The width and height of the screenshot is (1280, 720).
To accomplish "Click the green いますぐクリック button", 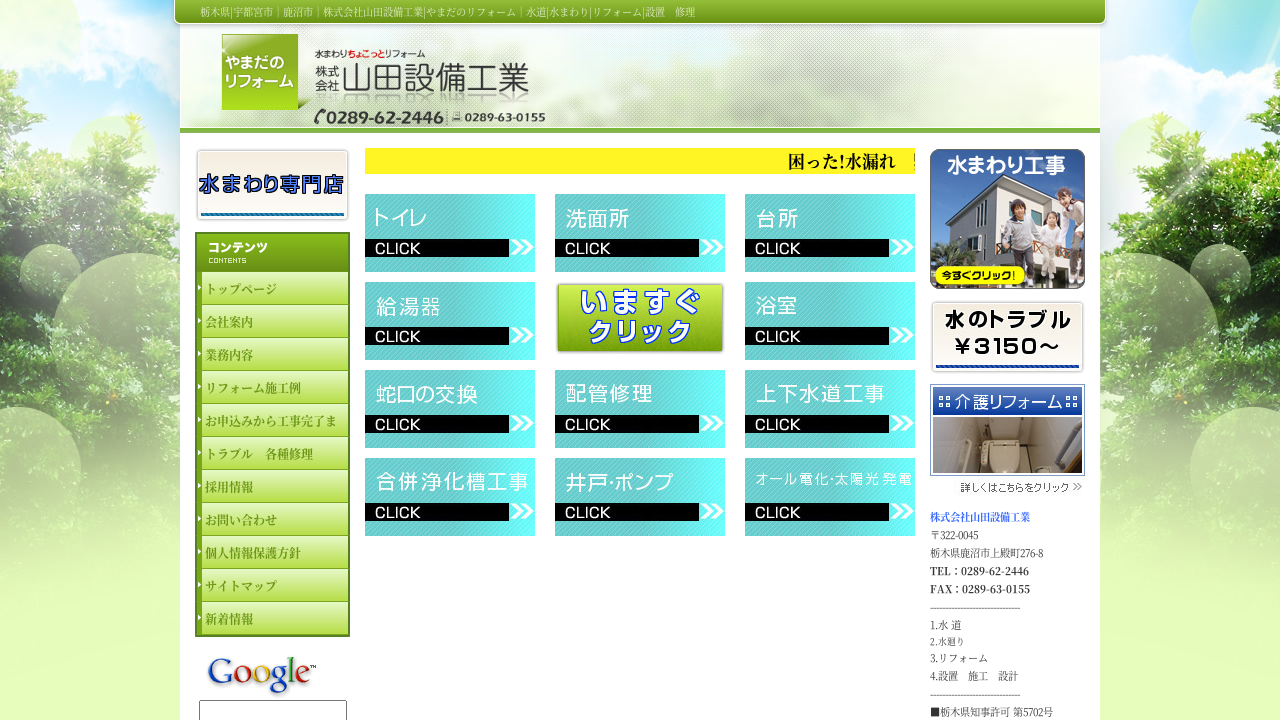I will (640, 318).
